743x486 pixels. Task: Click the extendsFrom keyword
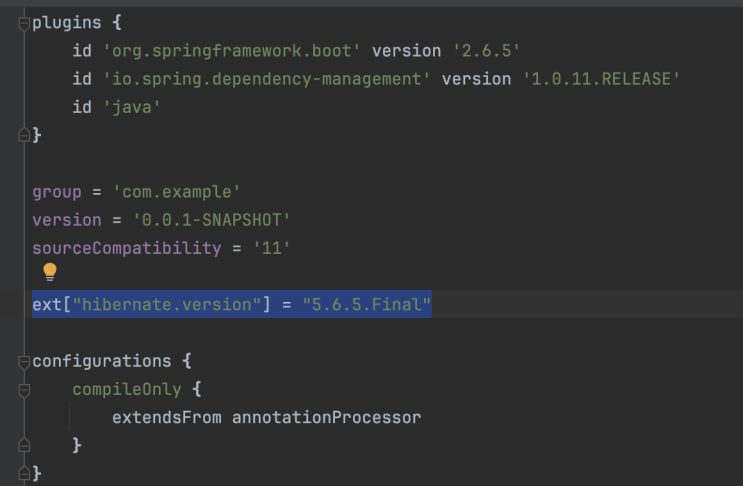click(x=167, y=417)
